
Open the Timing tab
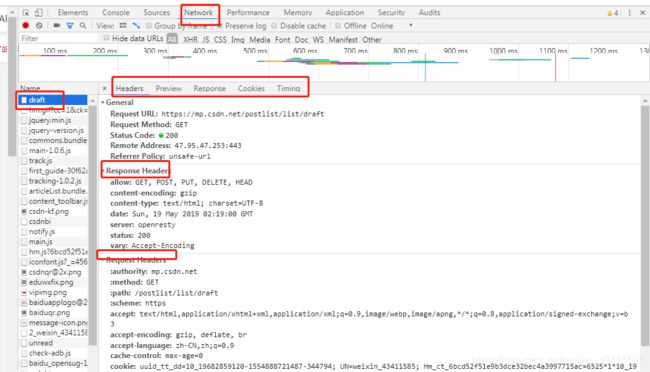(289, 88)
